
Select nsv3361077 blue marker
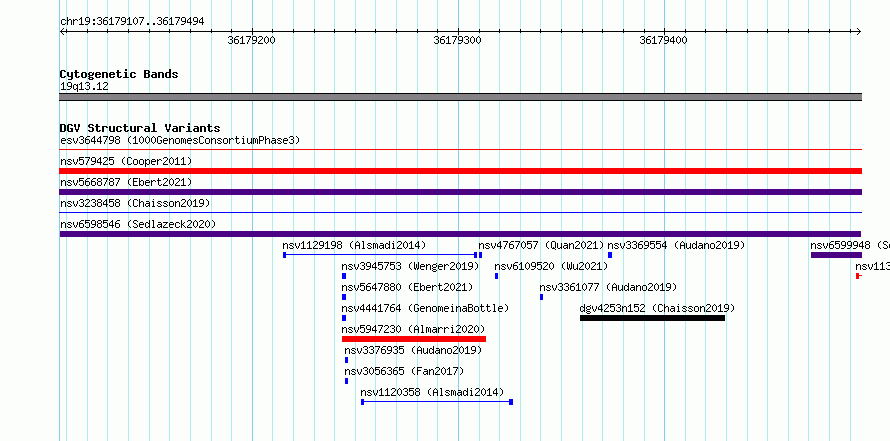[x=541, y=297]
